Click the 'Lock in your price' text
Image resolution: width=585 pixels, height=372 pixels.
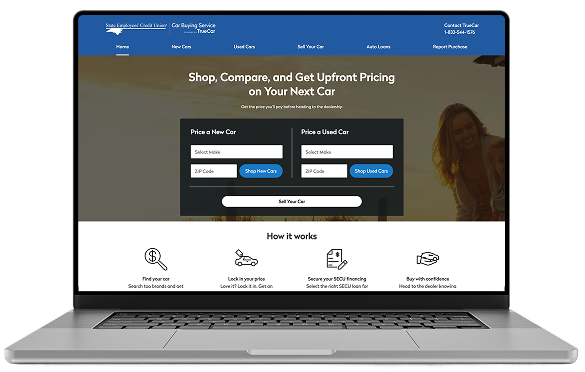pos(246,279)
